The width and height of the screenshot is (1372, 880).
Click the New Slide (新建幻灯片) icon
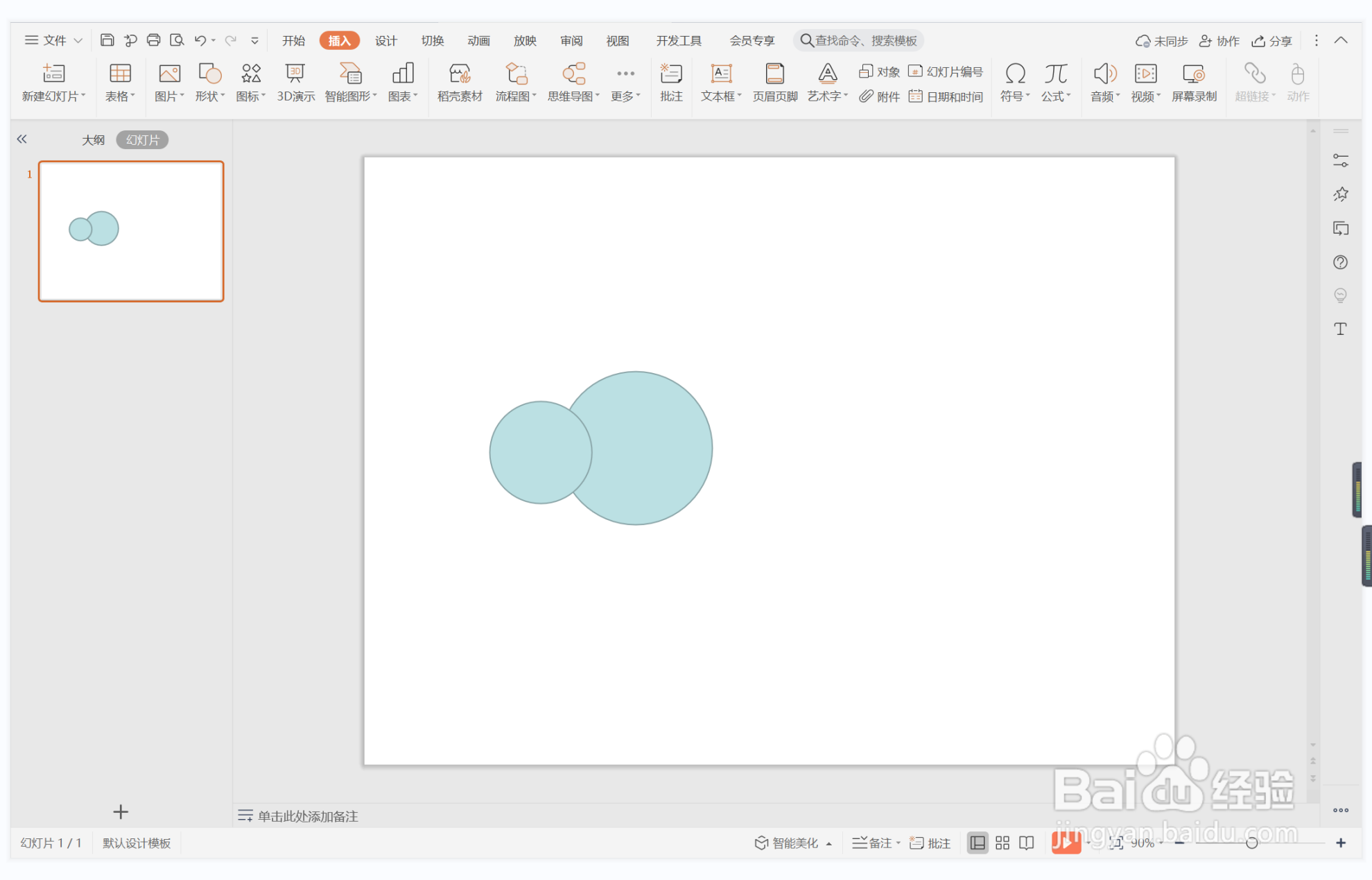click(53, 74)
